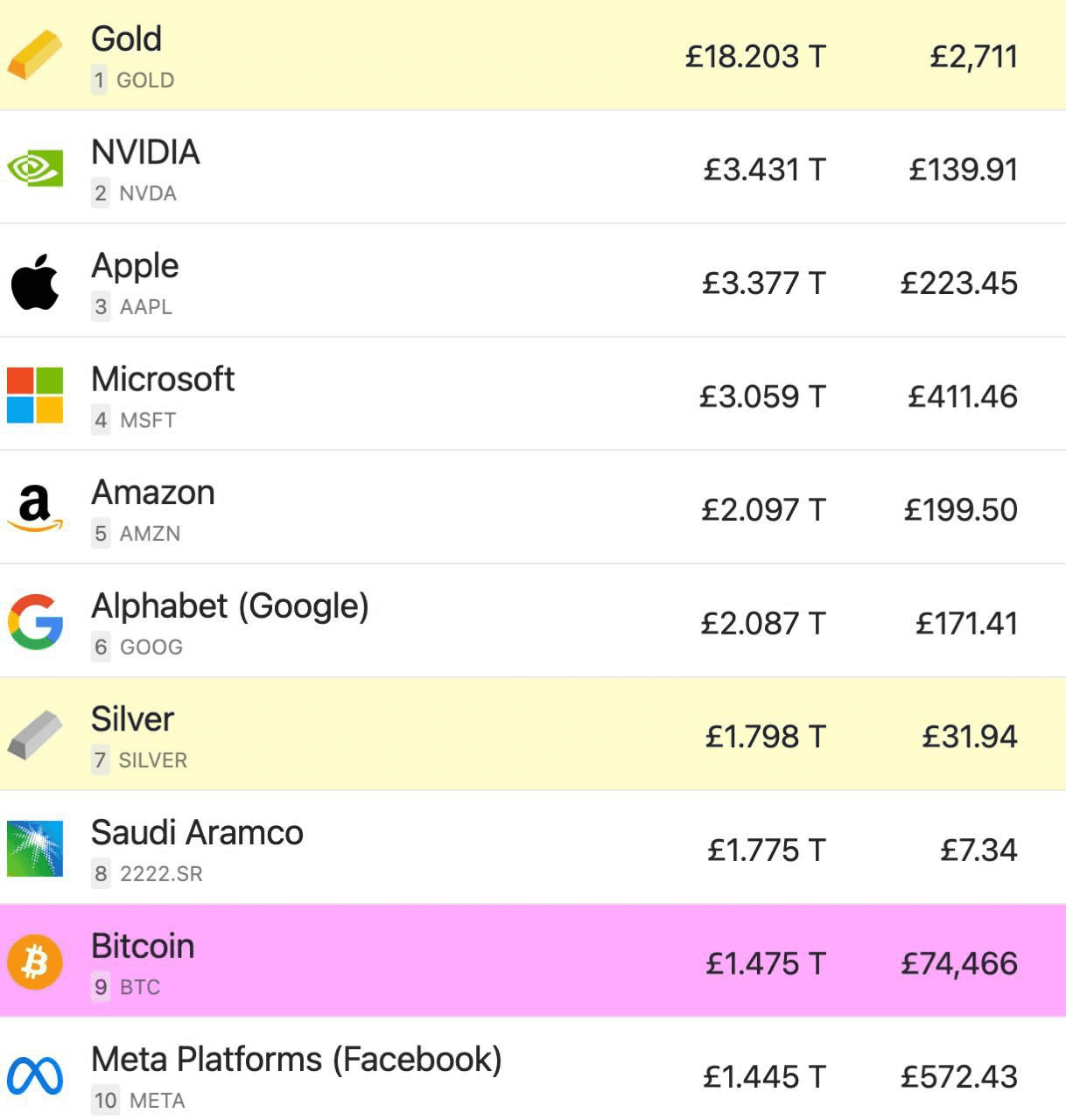Click Silver's market cap £1.798 T
The image size is (1066, 1120).
766,736
